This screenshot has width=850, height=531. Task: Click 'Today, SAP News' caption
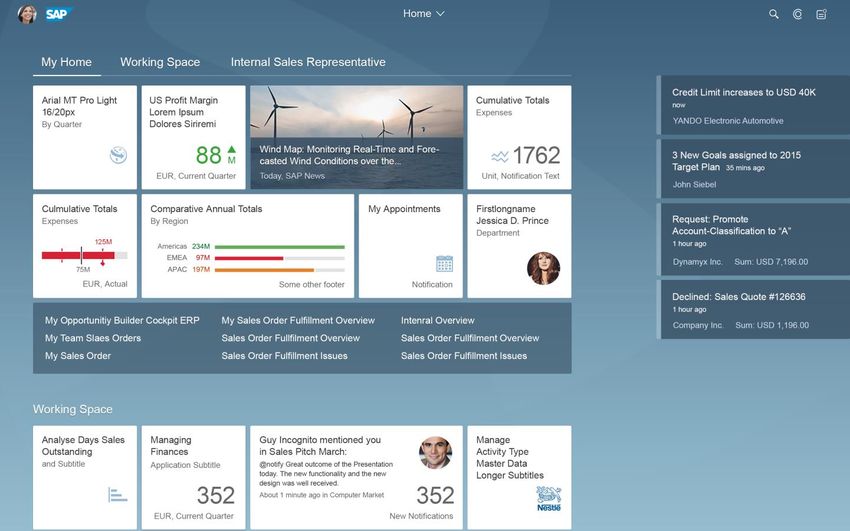(x=292, y=176)
